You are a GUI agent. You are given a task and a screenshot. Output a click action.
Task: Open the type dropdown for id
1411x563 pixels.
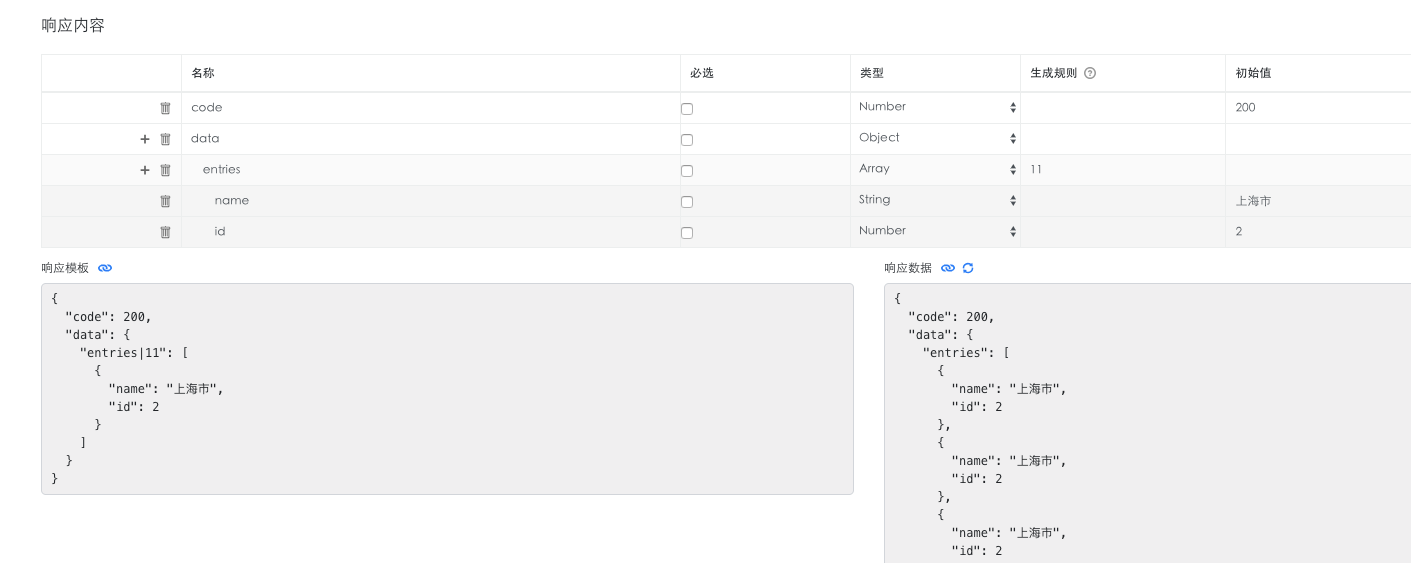click(937, 231)
